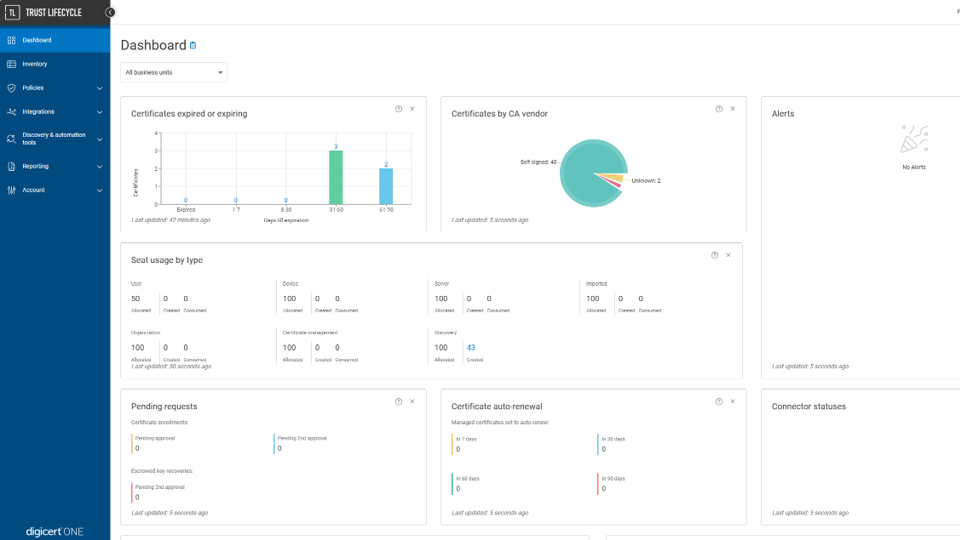This screenshot has height=540, width=960.
Task: Open help for Seat usage by type
Action: (714, 255)
